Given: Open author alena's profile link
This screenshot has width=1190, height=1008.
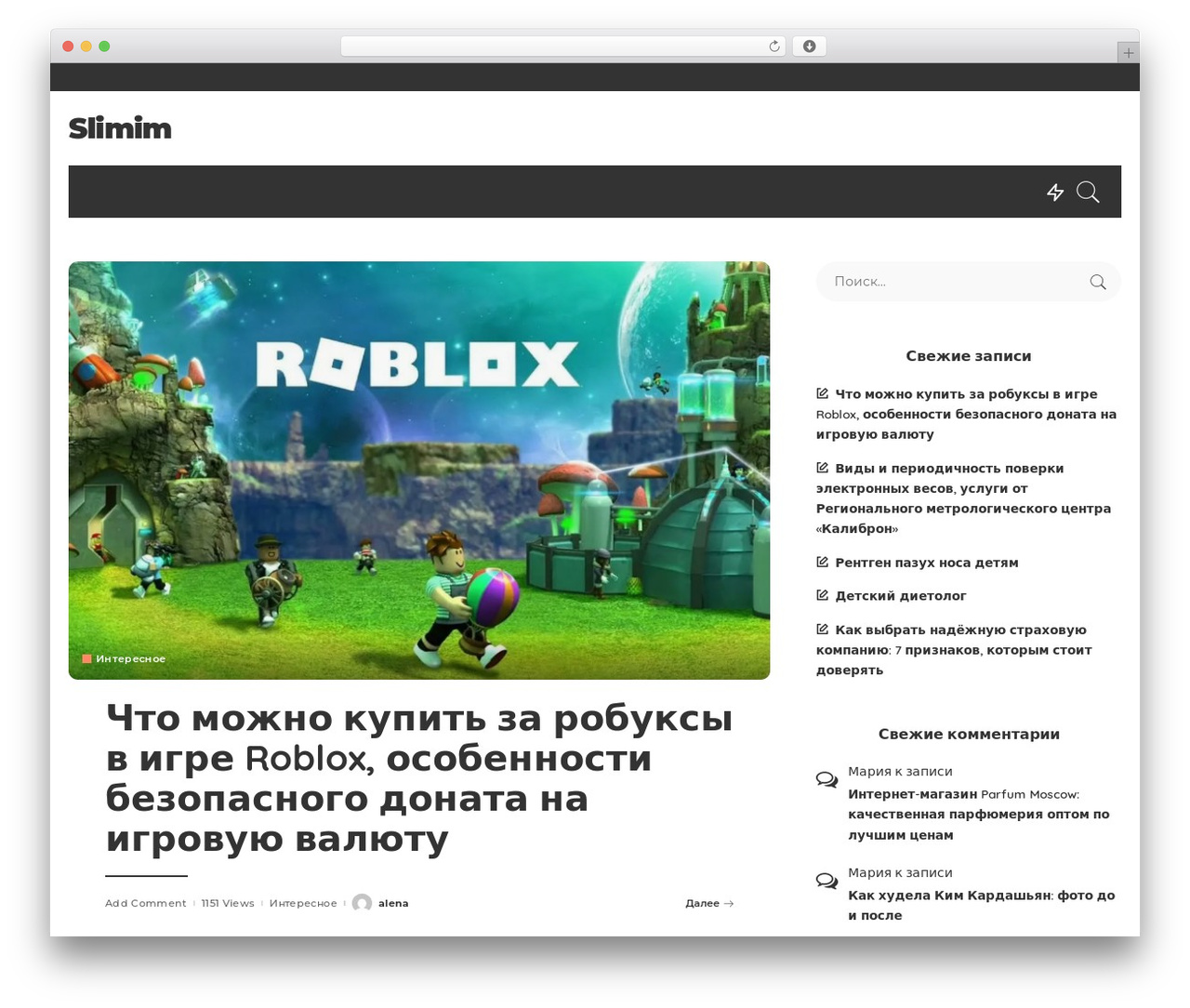Looking at the screenshot, I should click(x=393, y=903).
